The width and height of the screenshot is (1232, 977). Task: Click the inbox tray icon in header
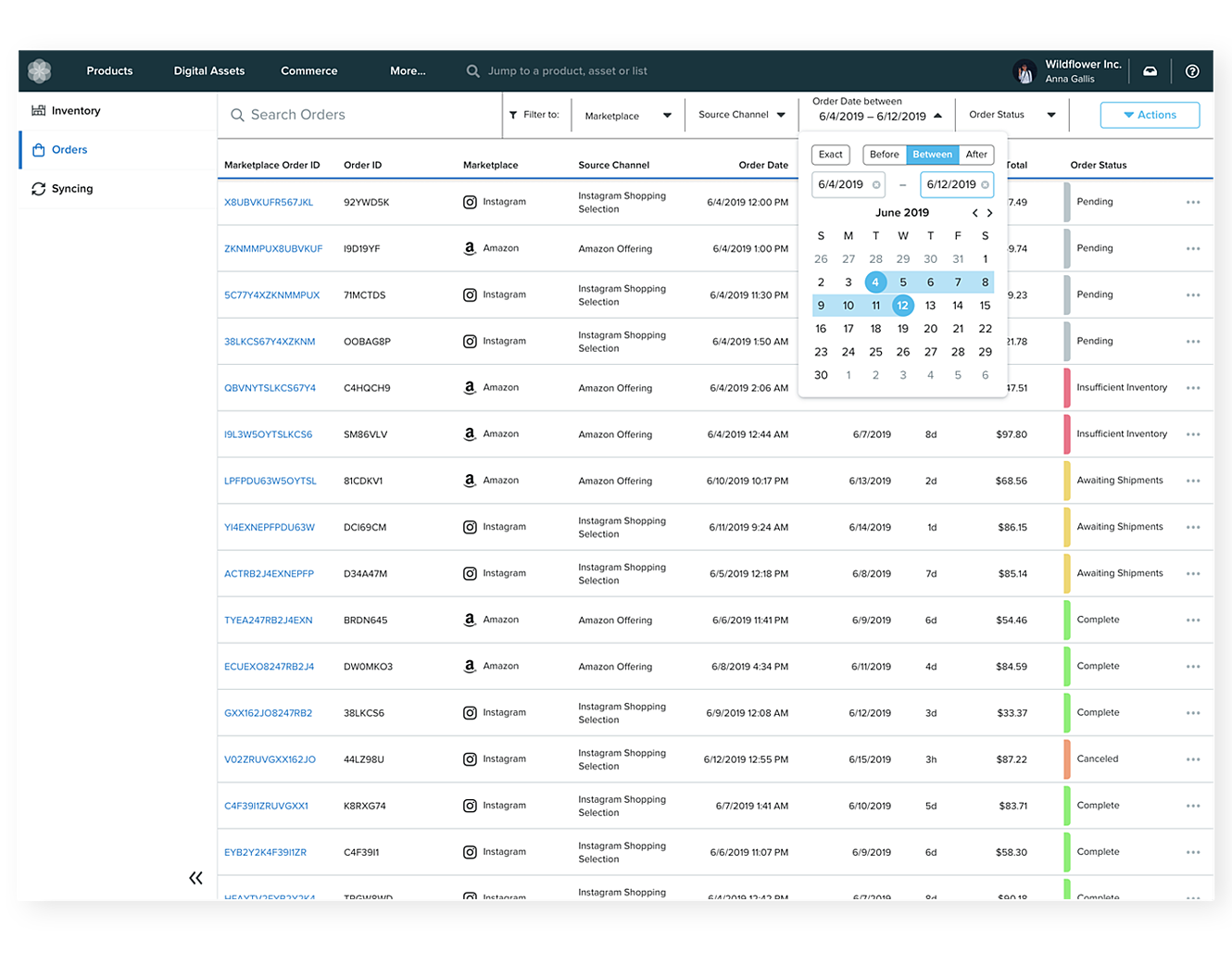(1150, 71)
